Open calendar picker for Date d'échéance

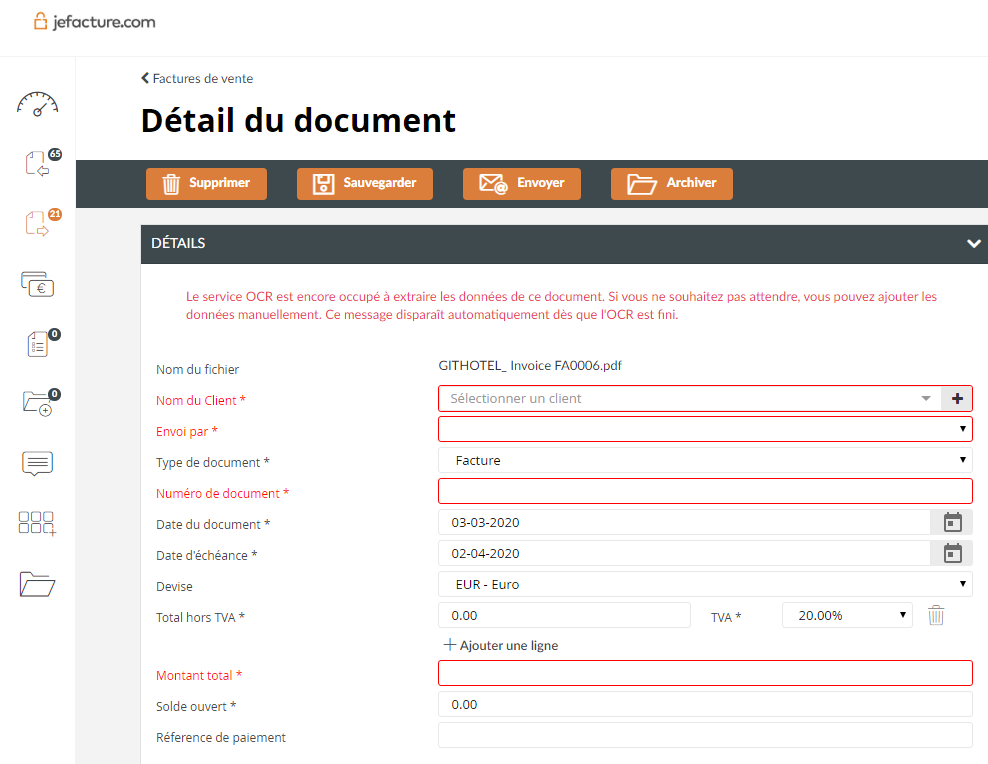(951, 552)
